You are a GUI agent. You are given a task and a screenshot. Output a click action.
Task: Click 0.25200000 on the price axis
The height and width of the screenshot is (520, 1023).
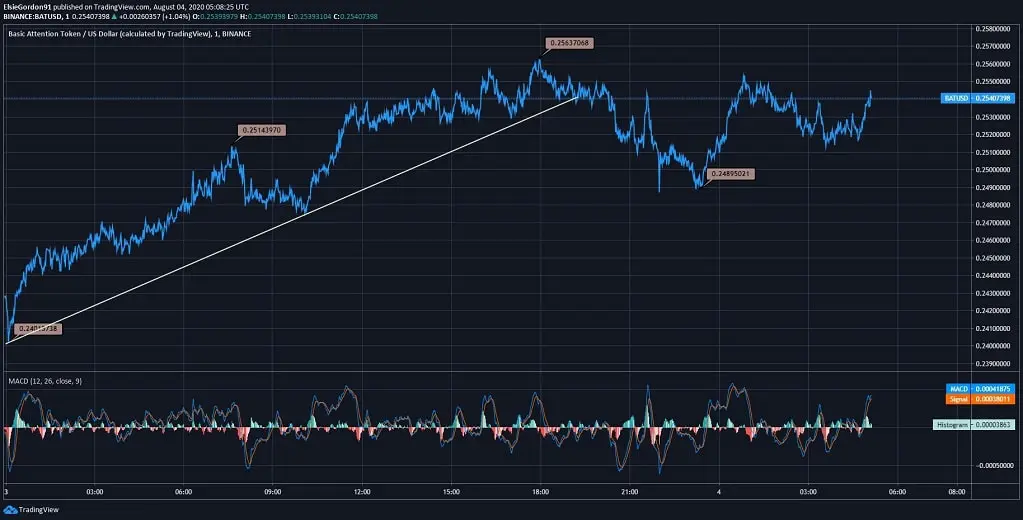tap(993, 135)
